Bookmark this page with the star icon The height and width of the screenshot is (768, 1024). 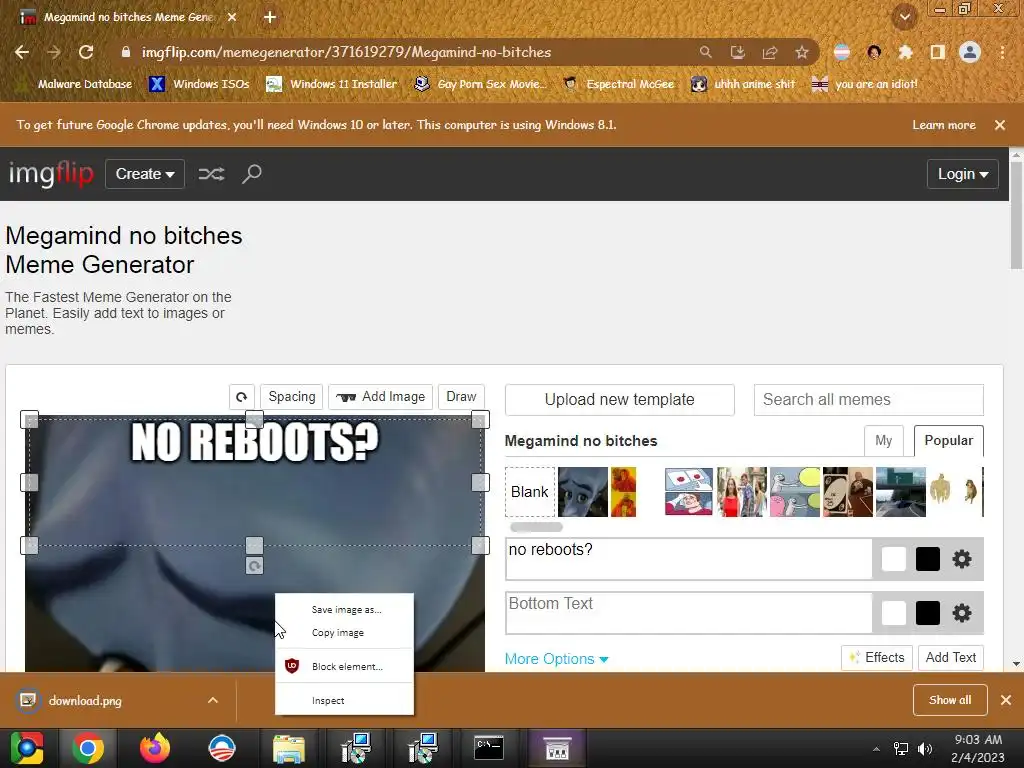[802, 52]
